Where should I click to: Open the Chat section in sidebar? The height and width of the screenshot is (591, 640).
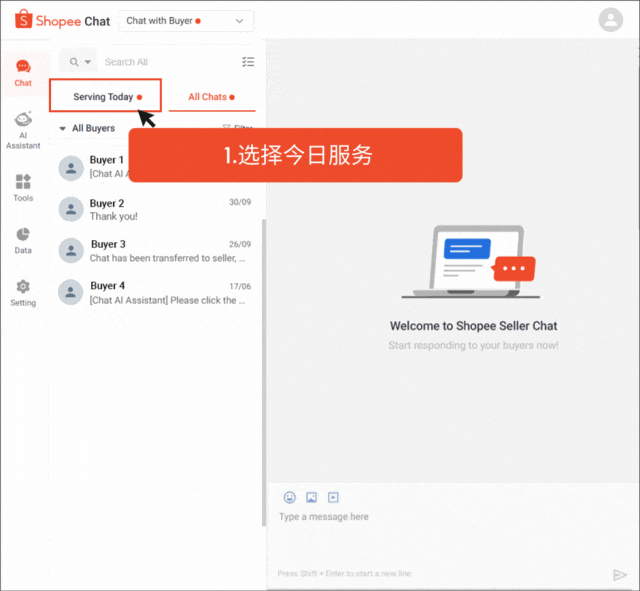pyautogui.click(x=23, y=73)
